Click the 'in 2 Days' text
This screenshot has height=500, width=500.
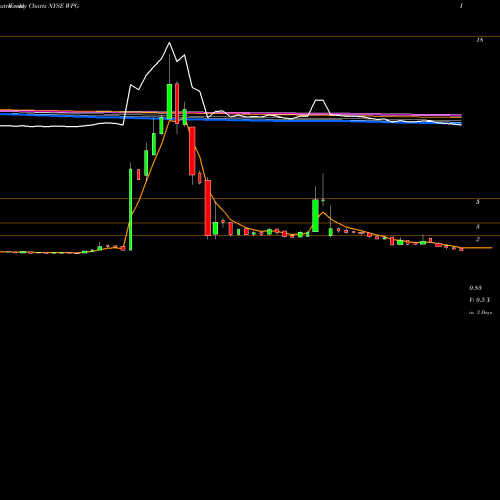coord(480,312)
